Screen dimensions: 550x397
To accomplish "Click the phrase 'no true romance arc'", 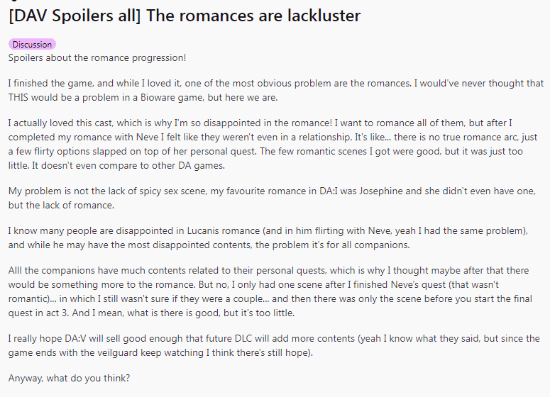I will [x=474, y=137].
